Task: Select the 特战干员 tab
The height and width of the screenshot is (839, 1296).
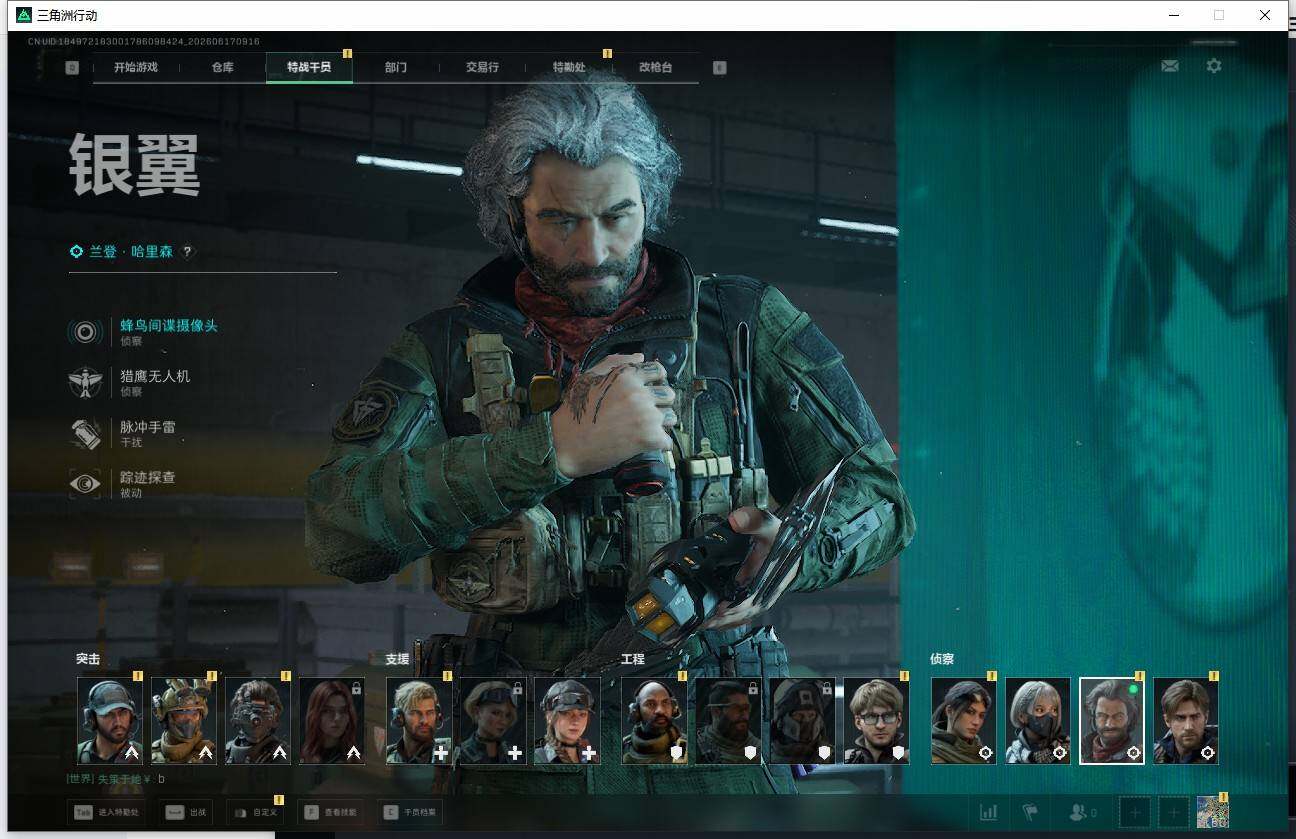Action: [x=309, y=68]
